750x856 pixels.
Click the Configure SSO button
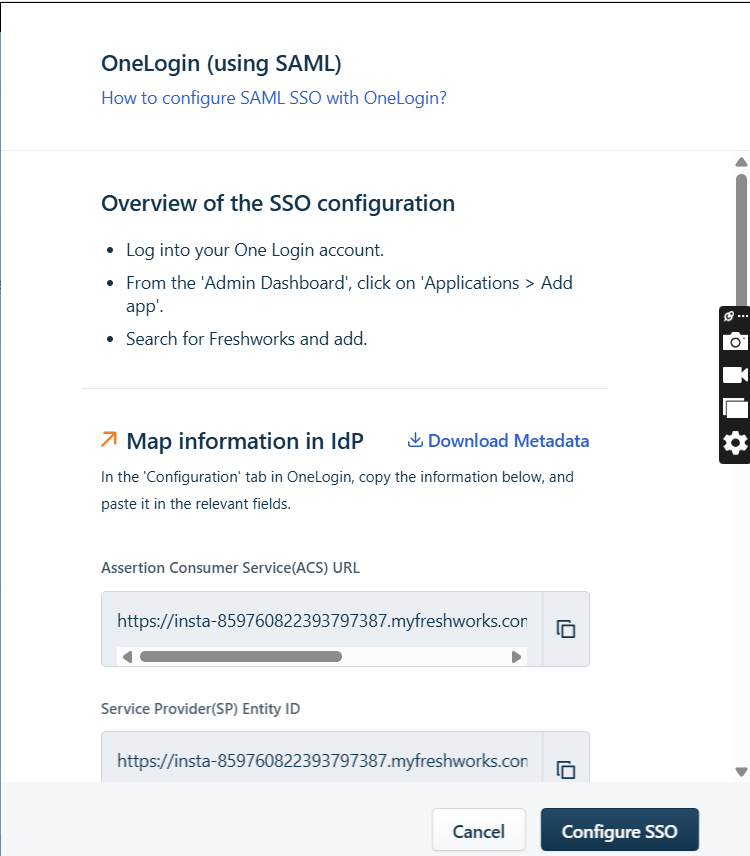click(x=620, y=831)
